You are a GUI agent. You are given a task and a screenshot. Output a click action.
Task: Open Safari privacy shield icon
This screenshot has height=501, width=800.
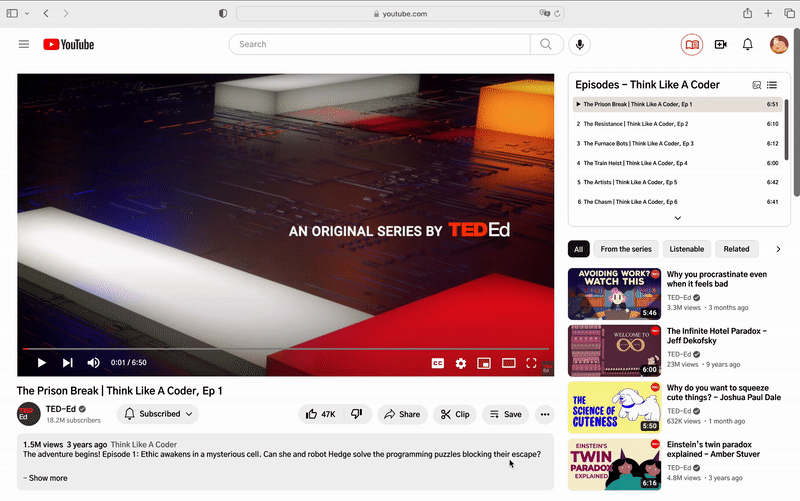click(x=223, y=14)
